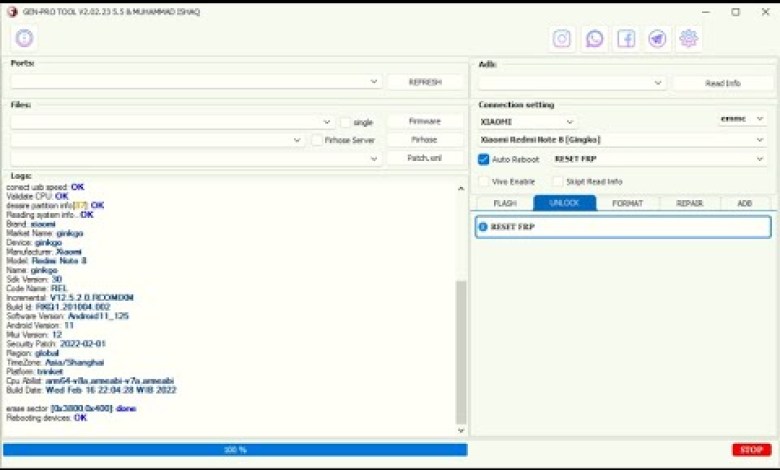The width and height of the screenshot is (780, 470).
Task: Open the Instagram icon link
Action: click(562, 38)
